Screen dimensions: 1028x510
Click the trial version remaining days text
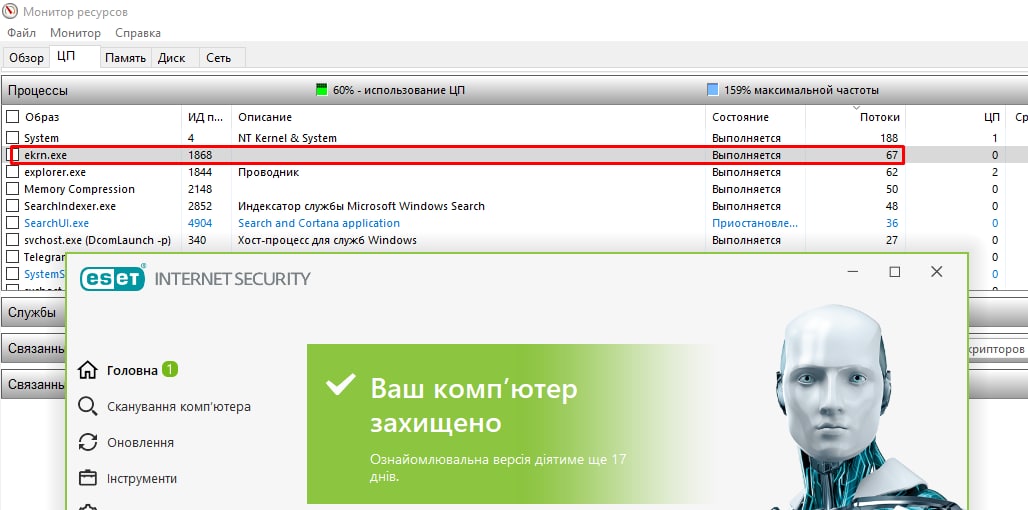(x=498, y=467)
